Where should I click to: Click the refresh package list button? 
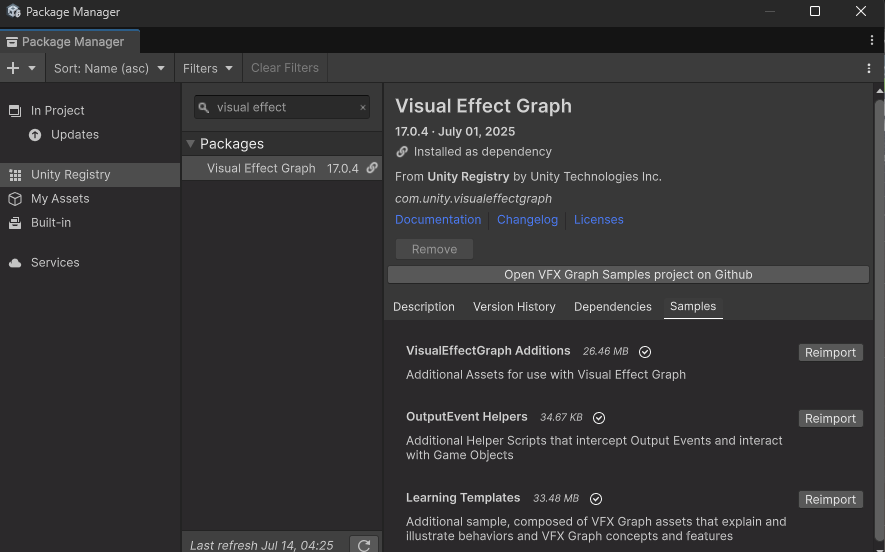[x=364, y=545]
